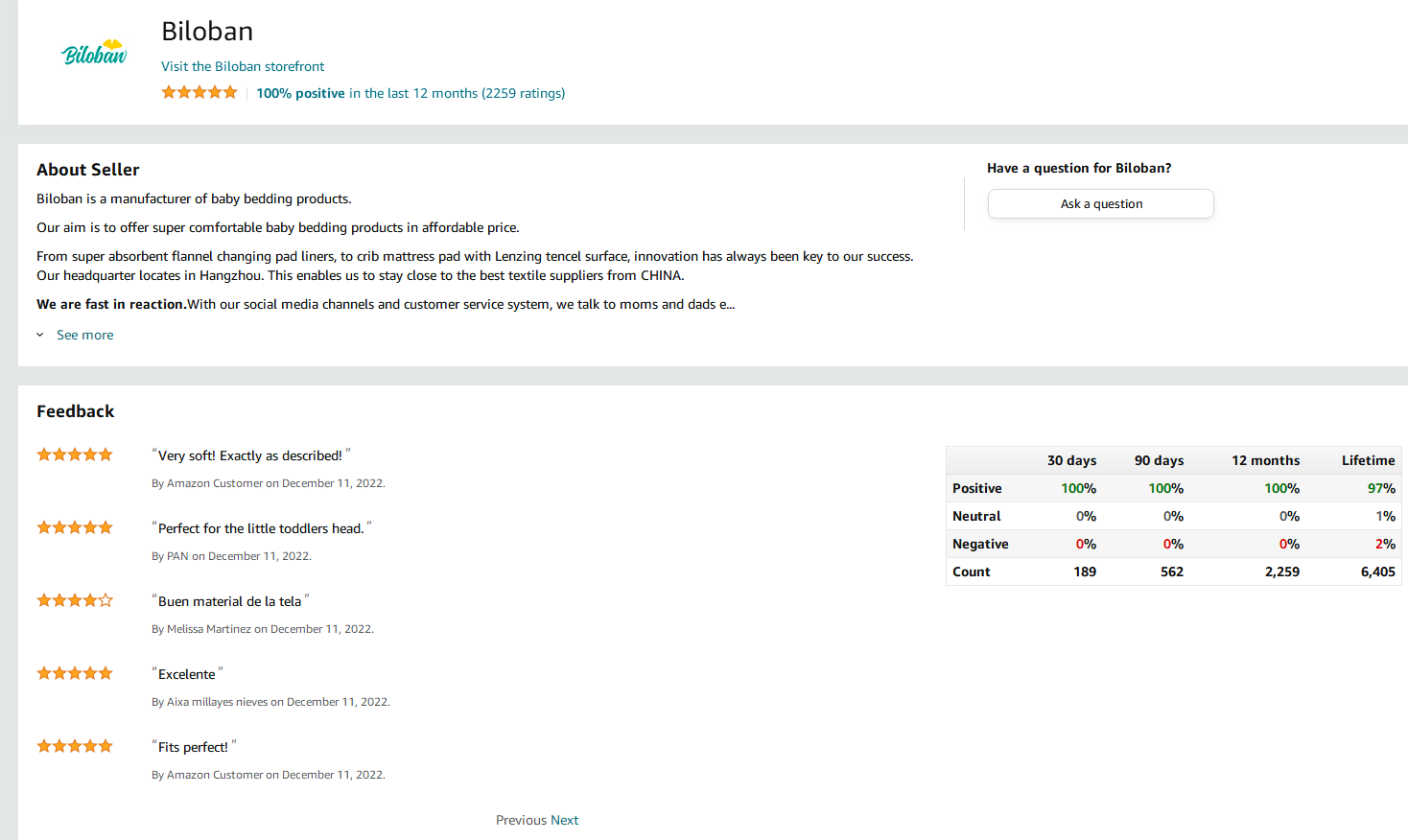Click the 'Lifetime' column header
The width and height of the screenshot is (1408, 840).
pos(1368,460)
